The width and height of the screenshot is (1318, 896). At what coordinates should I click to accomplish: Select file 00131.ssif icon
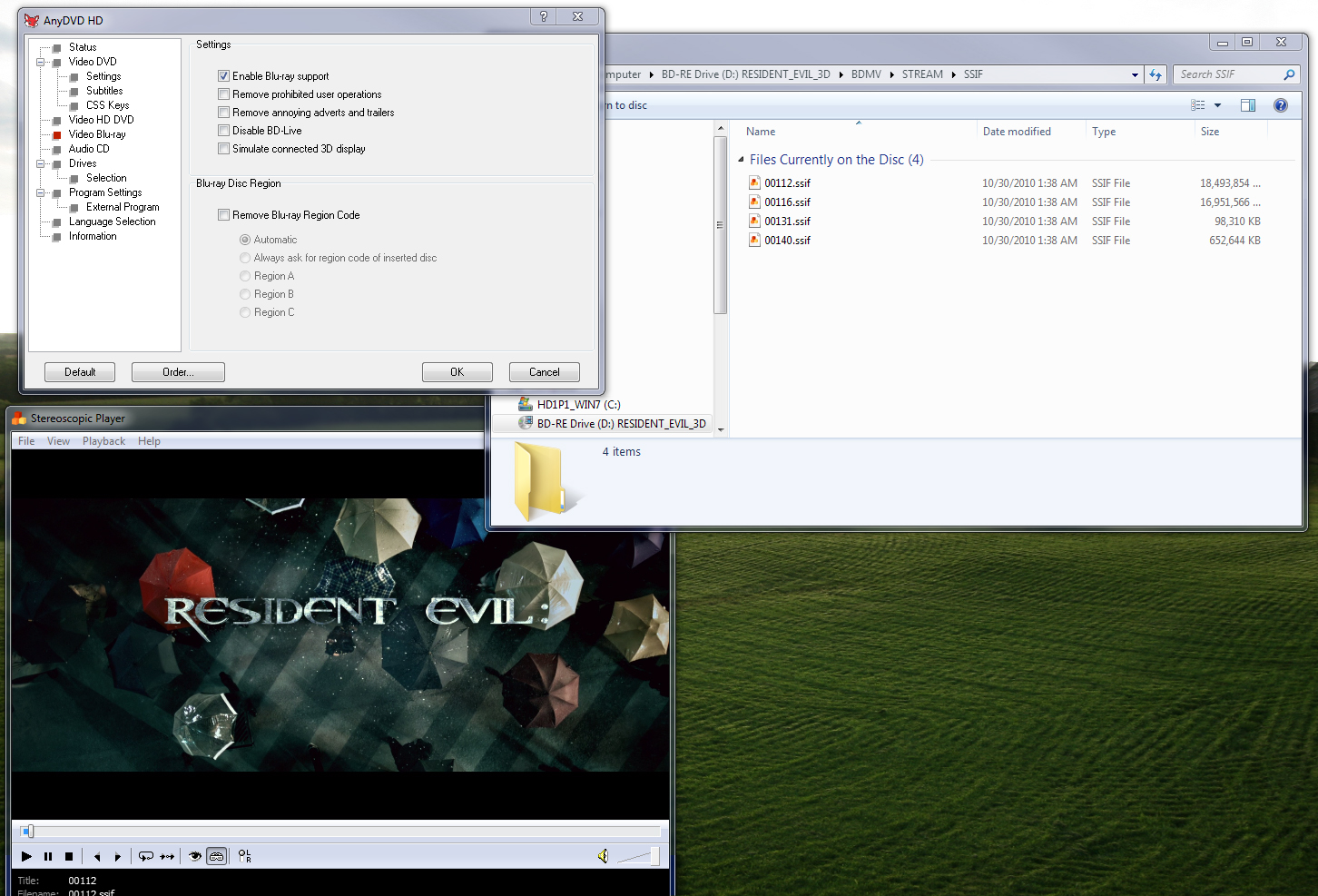point(754,221)
